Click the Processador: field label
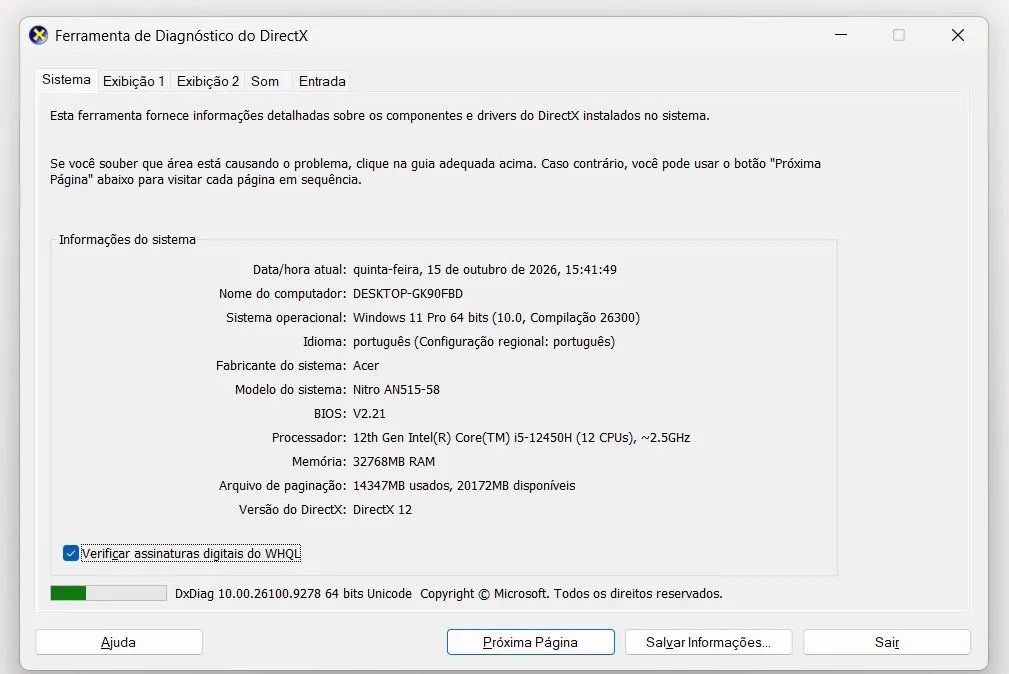 309,438
